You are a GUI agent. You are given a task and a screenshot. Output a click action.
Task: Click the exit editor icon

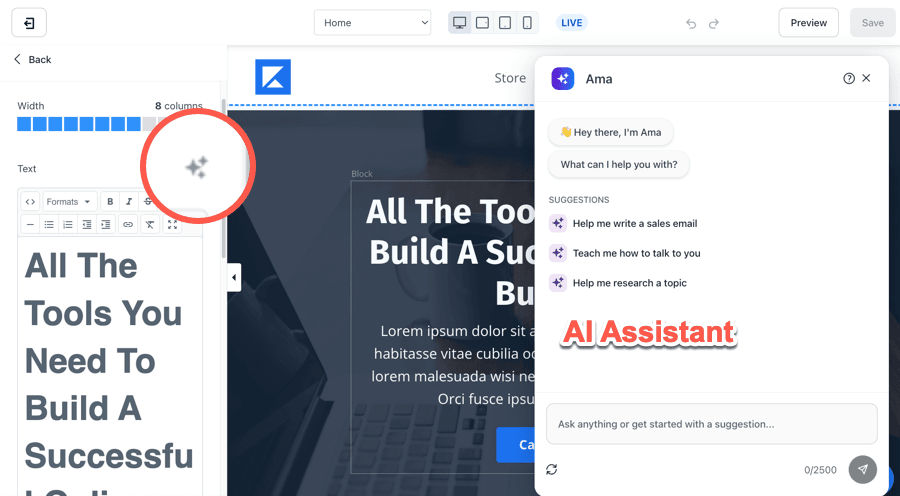[x=29, y=23]
